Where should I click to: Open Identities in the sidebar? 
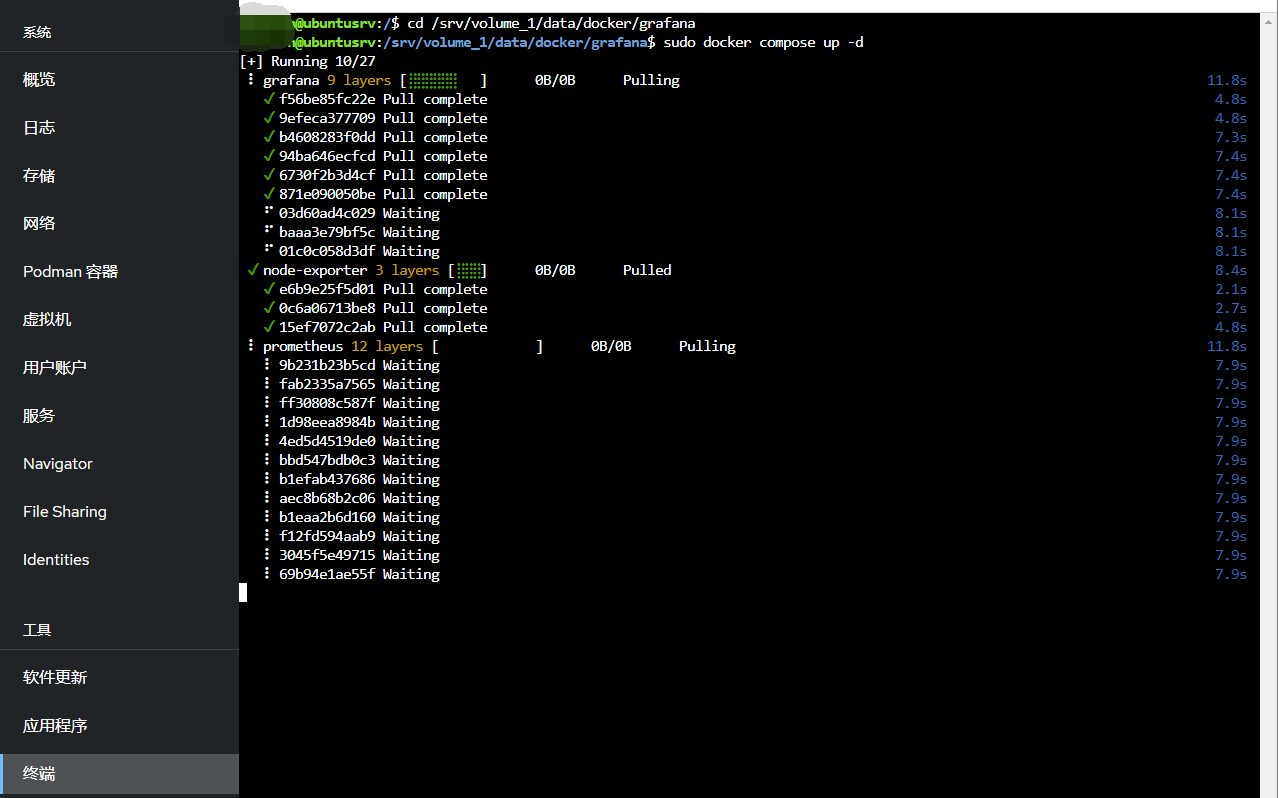(x=56, y=560)
